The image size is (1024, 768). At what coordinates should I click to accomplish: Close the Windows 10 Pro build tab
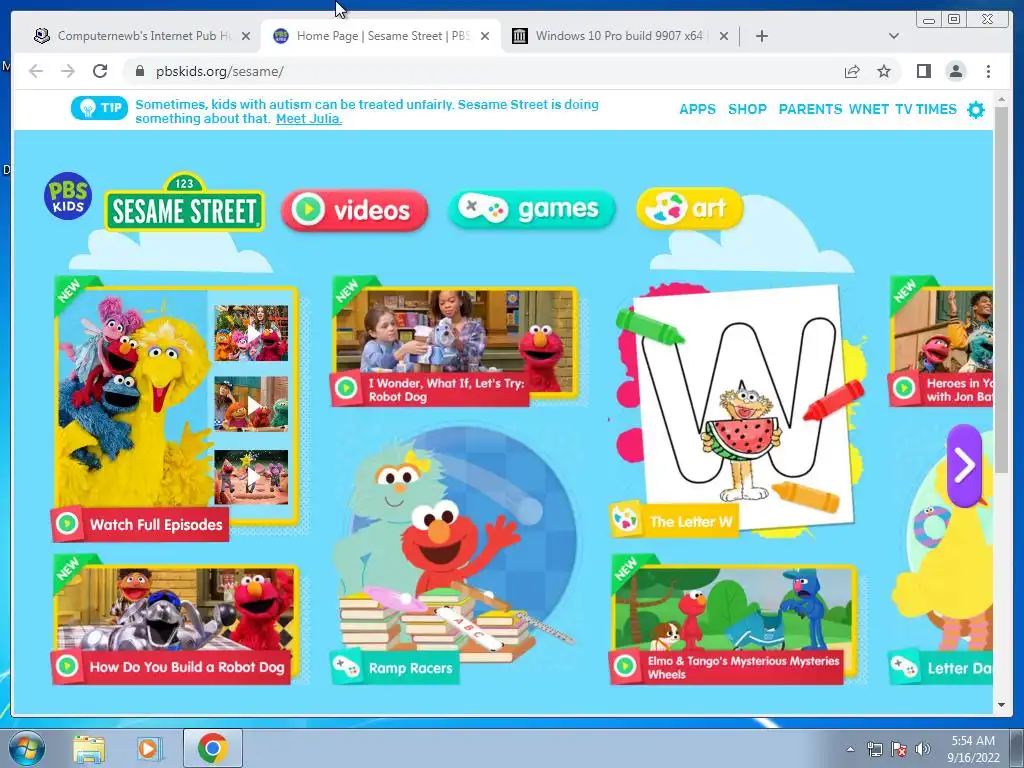pyautogui.click(x=724, y=37)
